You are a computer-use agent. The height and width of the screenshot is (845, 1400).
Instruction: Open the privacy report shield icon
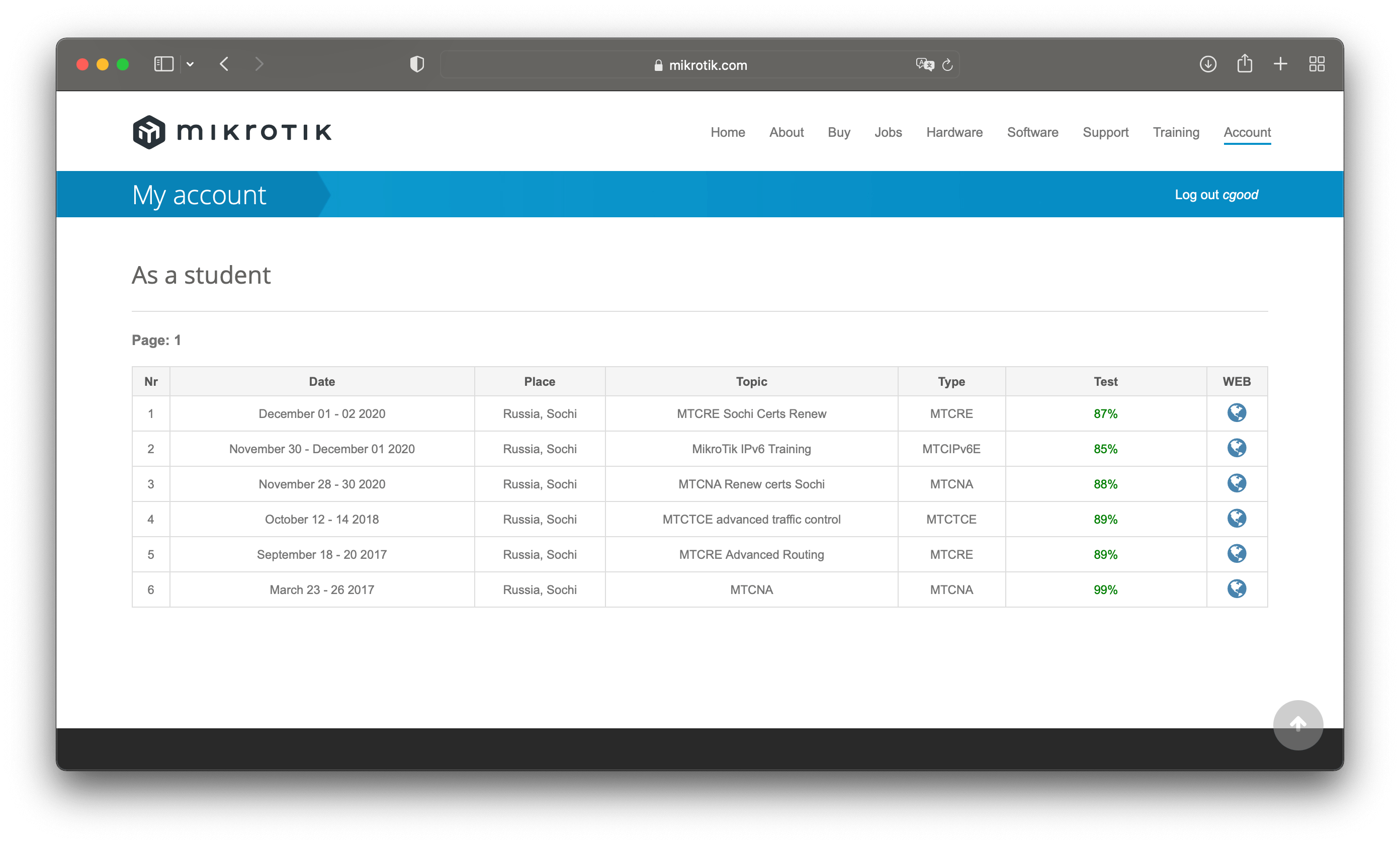click(417, 64)
